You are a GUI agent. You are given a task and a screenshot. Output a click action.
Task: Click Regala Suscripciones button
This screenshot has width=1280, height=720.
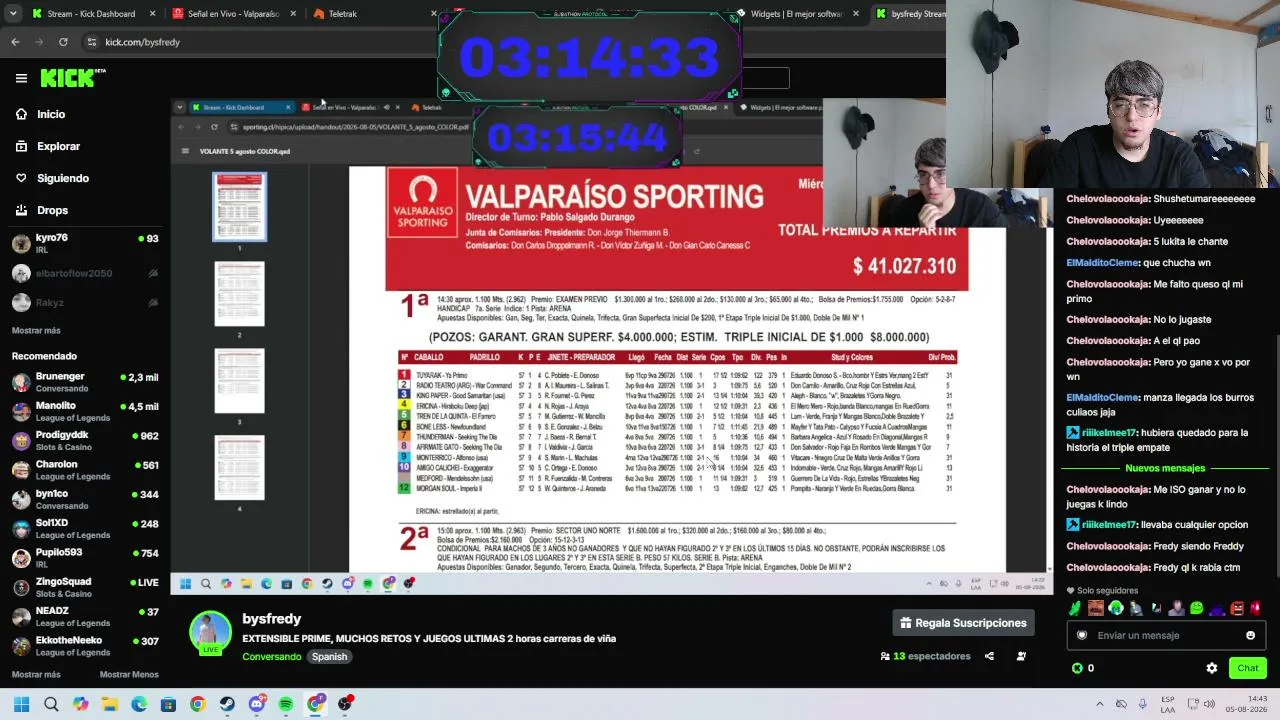963,623
